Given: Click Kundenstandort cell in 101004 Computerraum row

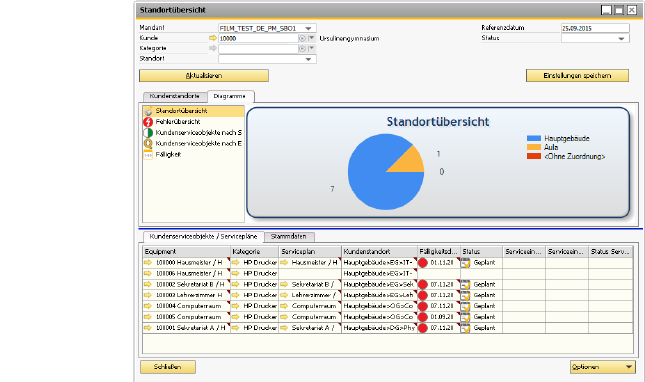Looking at the screenshot, I should (379, 306).
